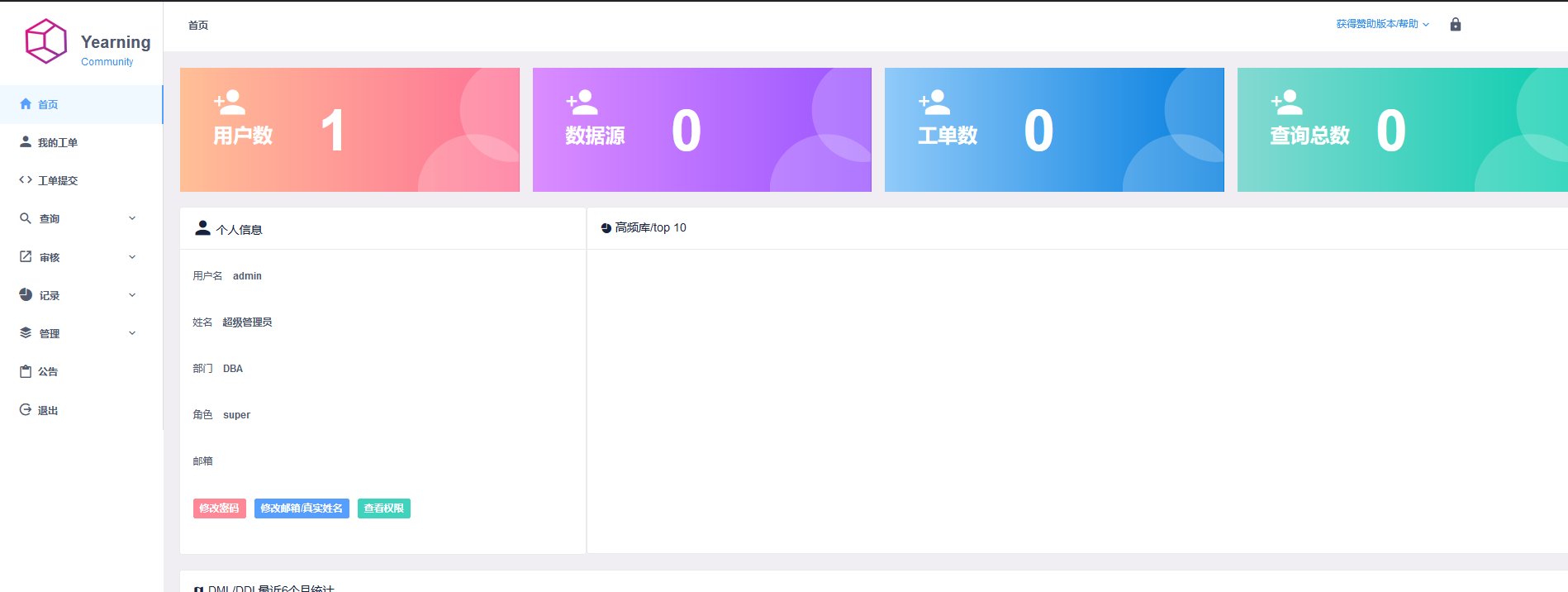Select the 审核 sidebar menu

click(81, 257)
